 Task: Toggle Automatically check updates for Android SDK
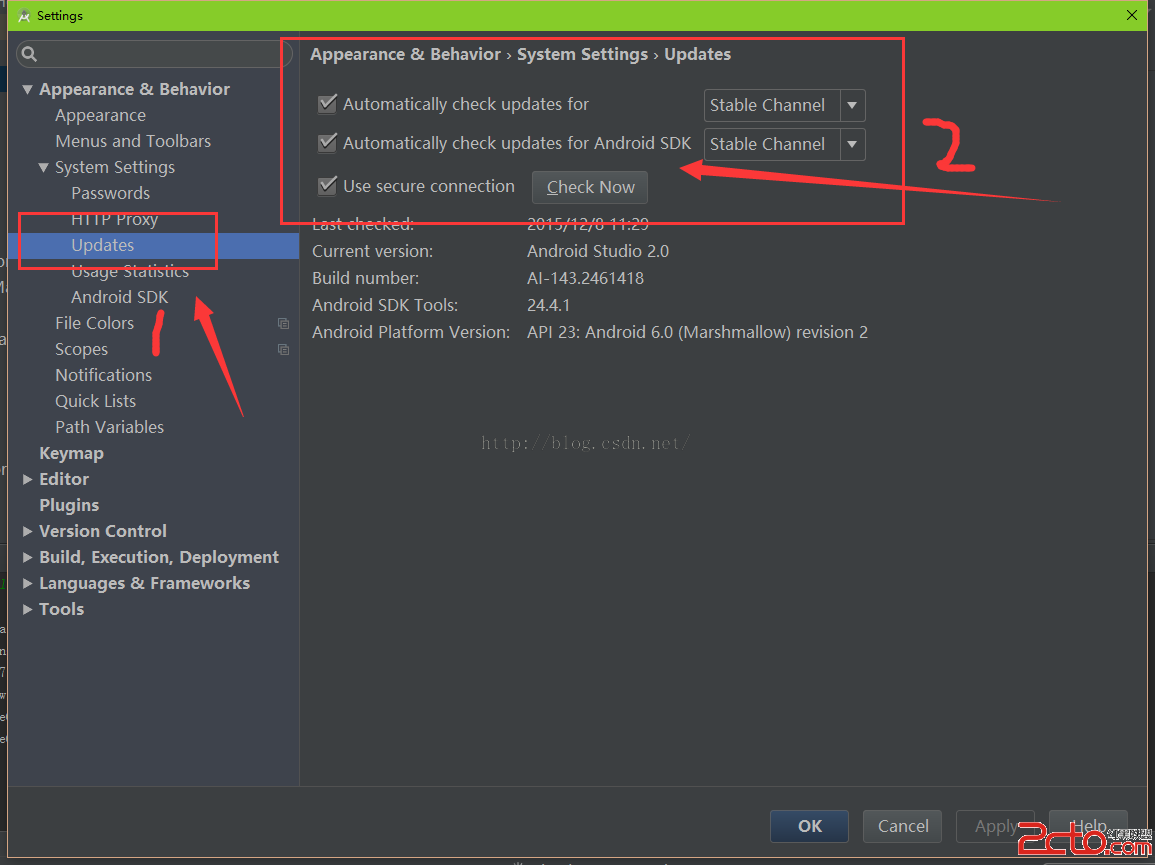coord(327,143)
